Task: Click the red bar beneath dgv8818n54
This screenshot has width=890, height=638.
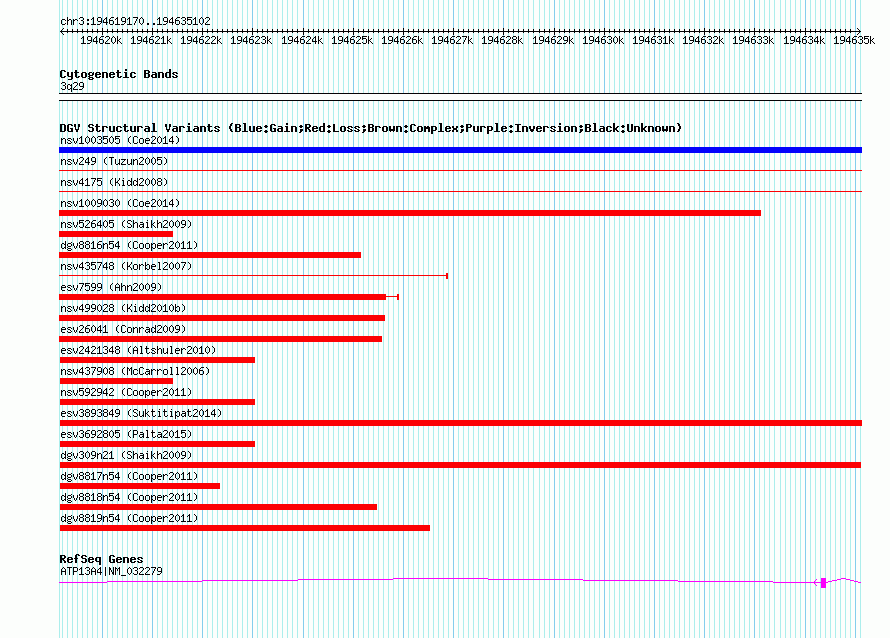Action: (x=218, y=507)
